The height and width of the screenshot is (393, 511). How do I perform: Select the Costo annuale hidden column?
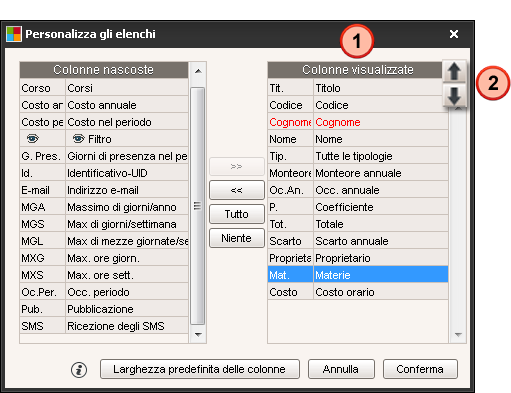[104, 105]
